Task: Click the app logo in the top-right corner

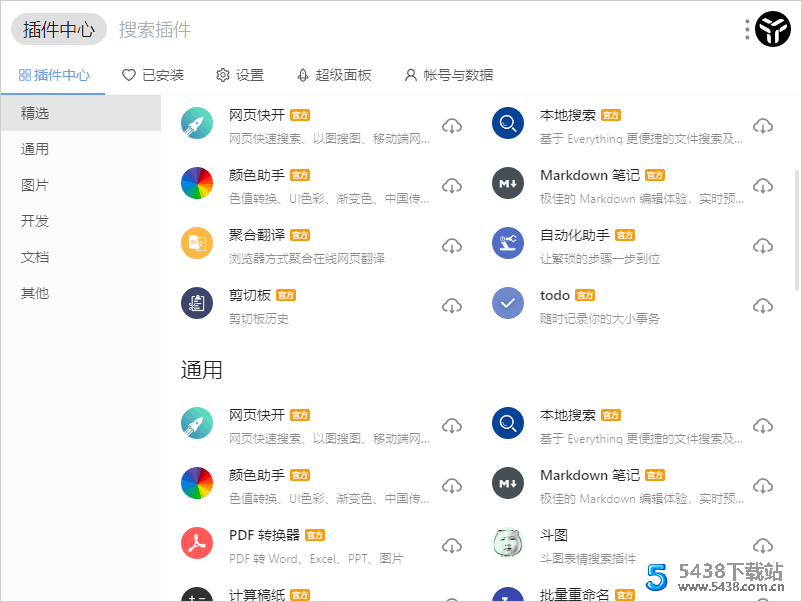Action: point(771,29)
